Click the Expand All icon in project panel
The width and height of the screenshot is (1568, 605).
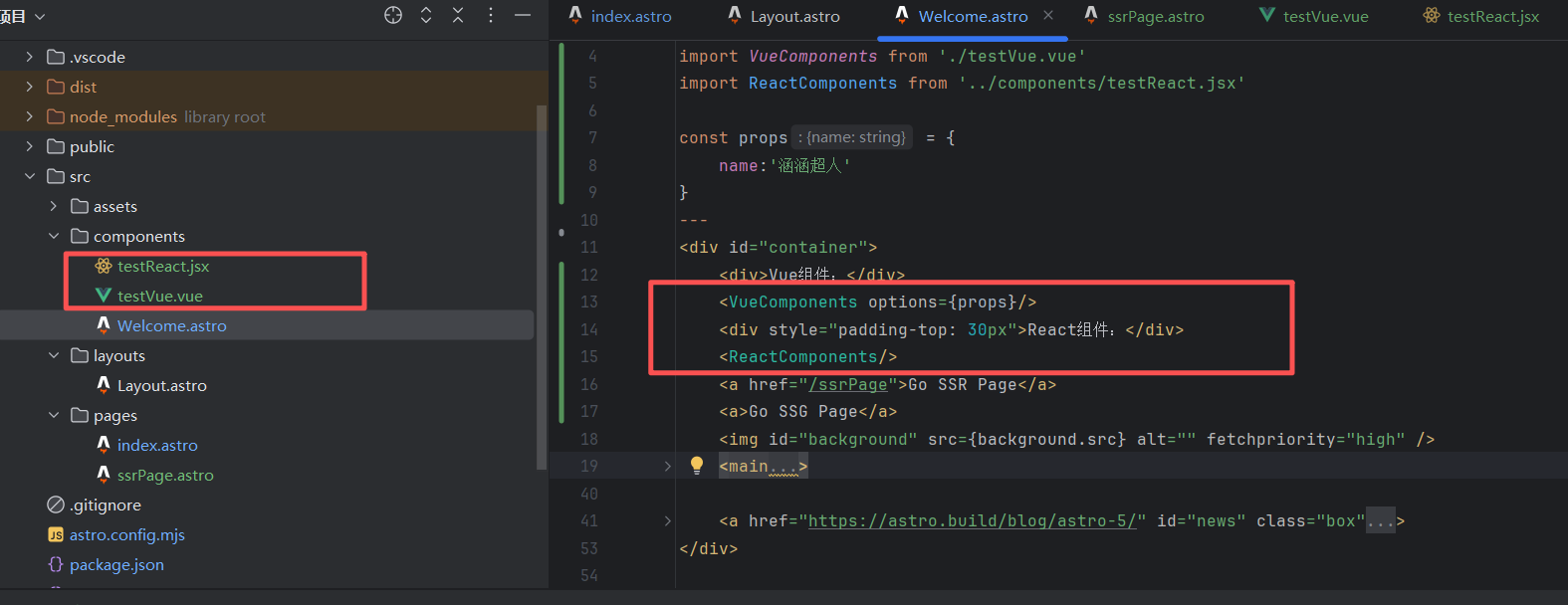(426, 15)
